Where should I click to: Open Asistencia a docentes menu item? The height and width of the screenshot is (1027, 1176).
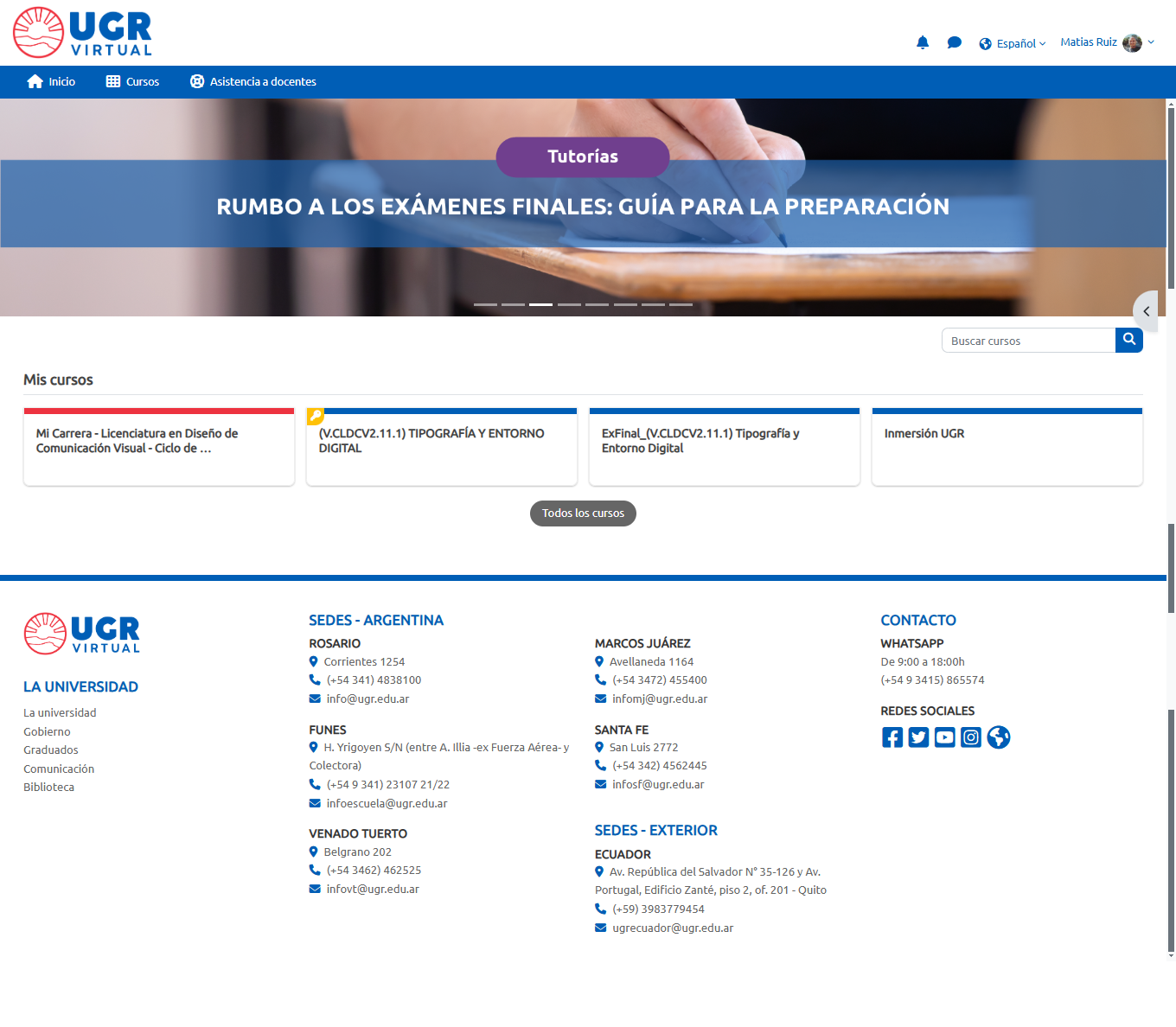tap(252, 81)
